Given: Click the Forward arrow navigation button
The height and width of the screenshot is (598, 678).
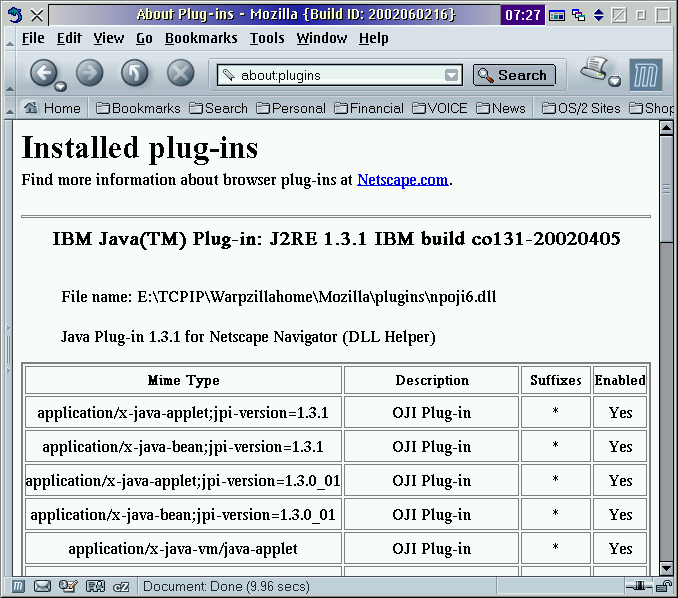Looking at the screenshot, I should pos(90,73).
